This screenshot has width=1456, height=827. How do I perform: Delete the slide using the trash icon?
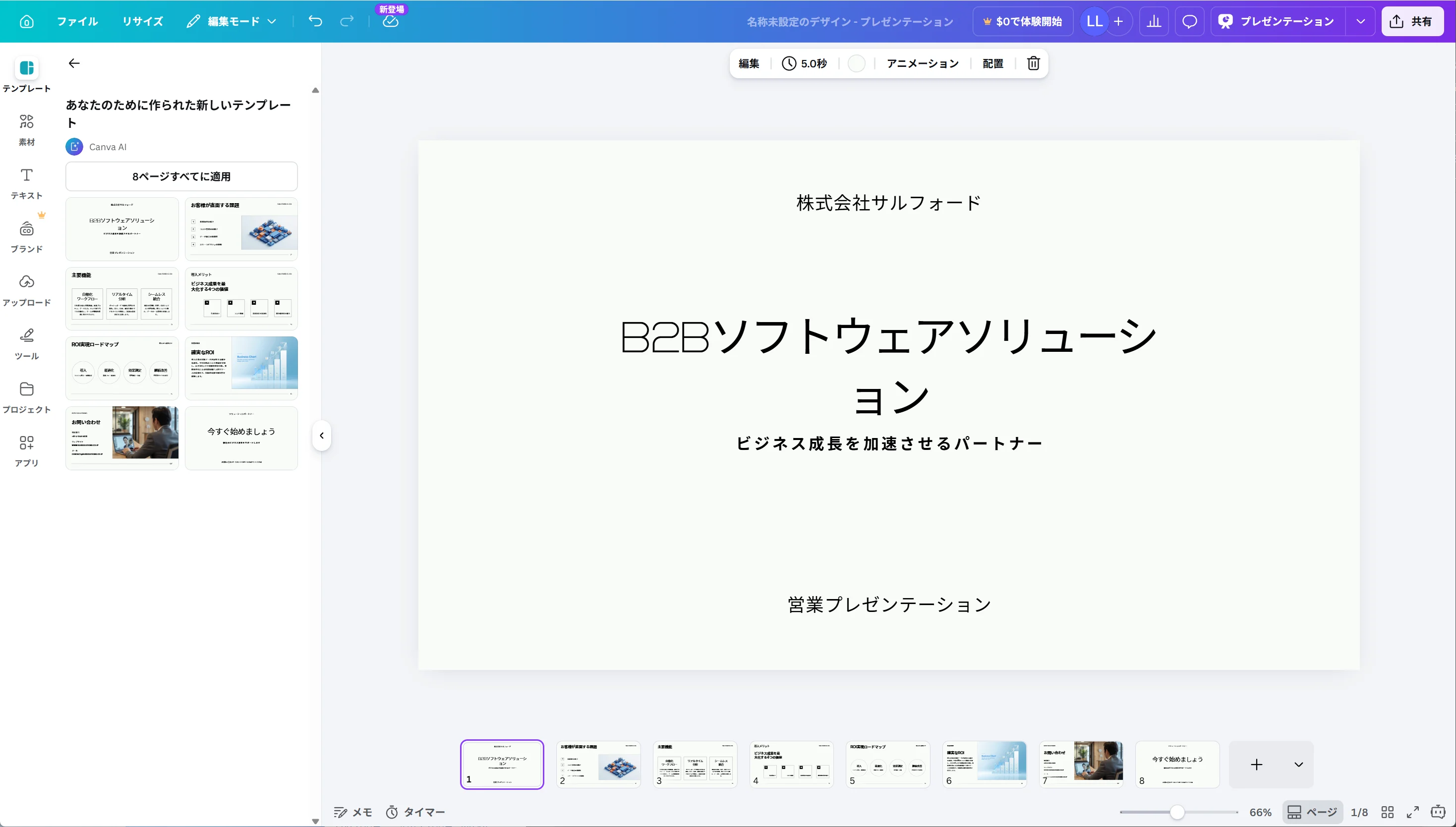click(1032, 63)
